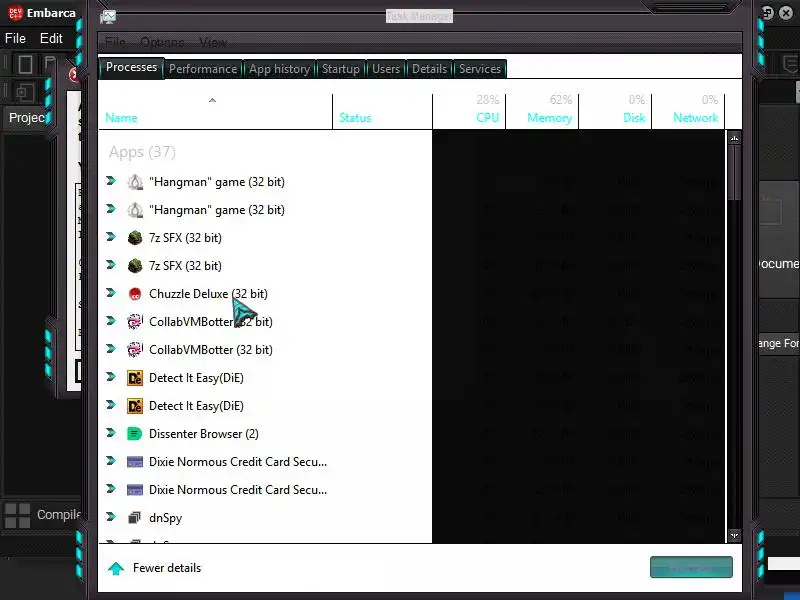Click the upper Dixie Normous Credit Card icon
This screenshot has width=800, height=600.
(135, 462)
